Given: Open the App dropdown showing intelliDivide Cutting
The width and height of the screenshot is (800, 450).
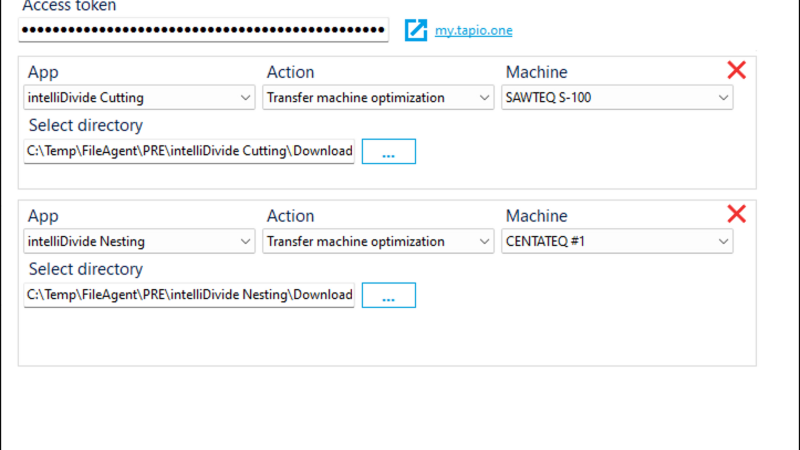Looking at the screenshot, I should point(139,97).
